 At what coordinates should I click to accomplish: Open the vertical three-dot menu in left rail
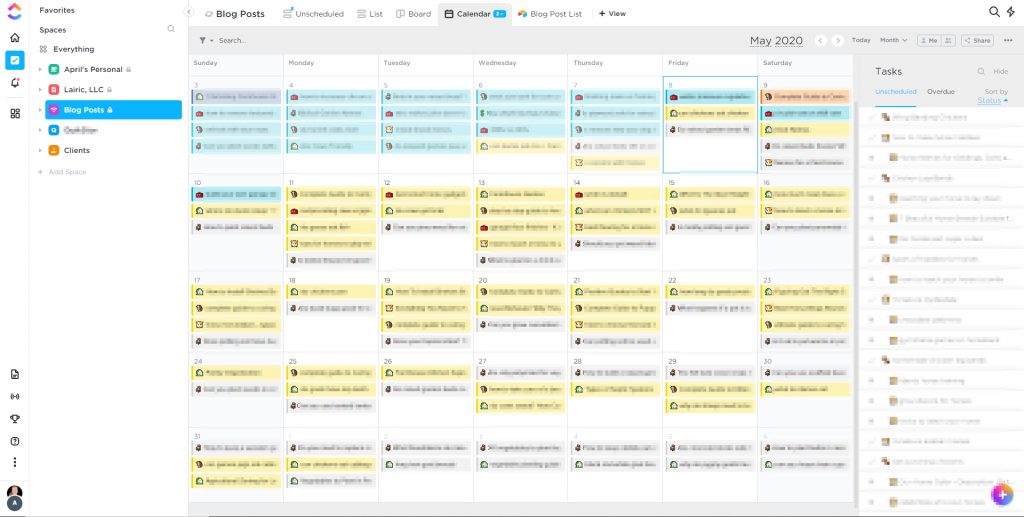pos(14,462)
